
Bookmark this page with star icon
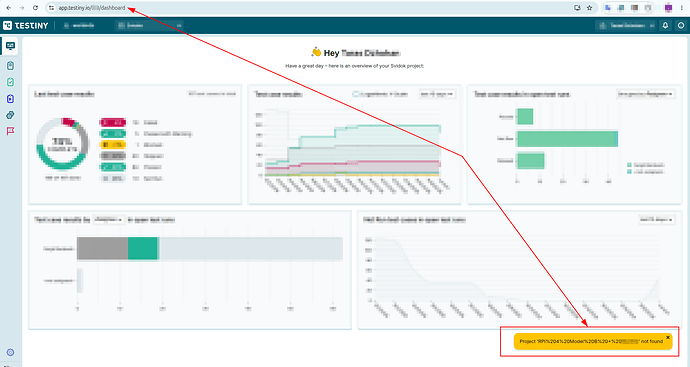point(590,7)
